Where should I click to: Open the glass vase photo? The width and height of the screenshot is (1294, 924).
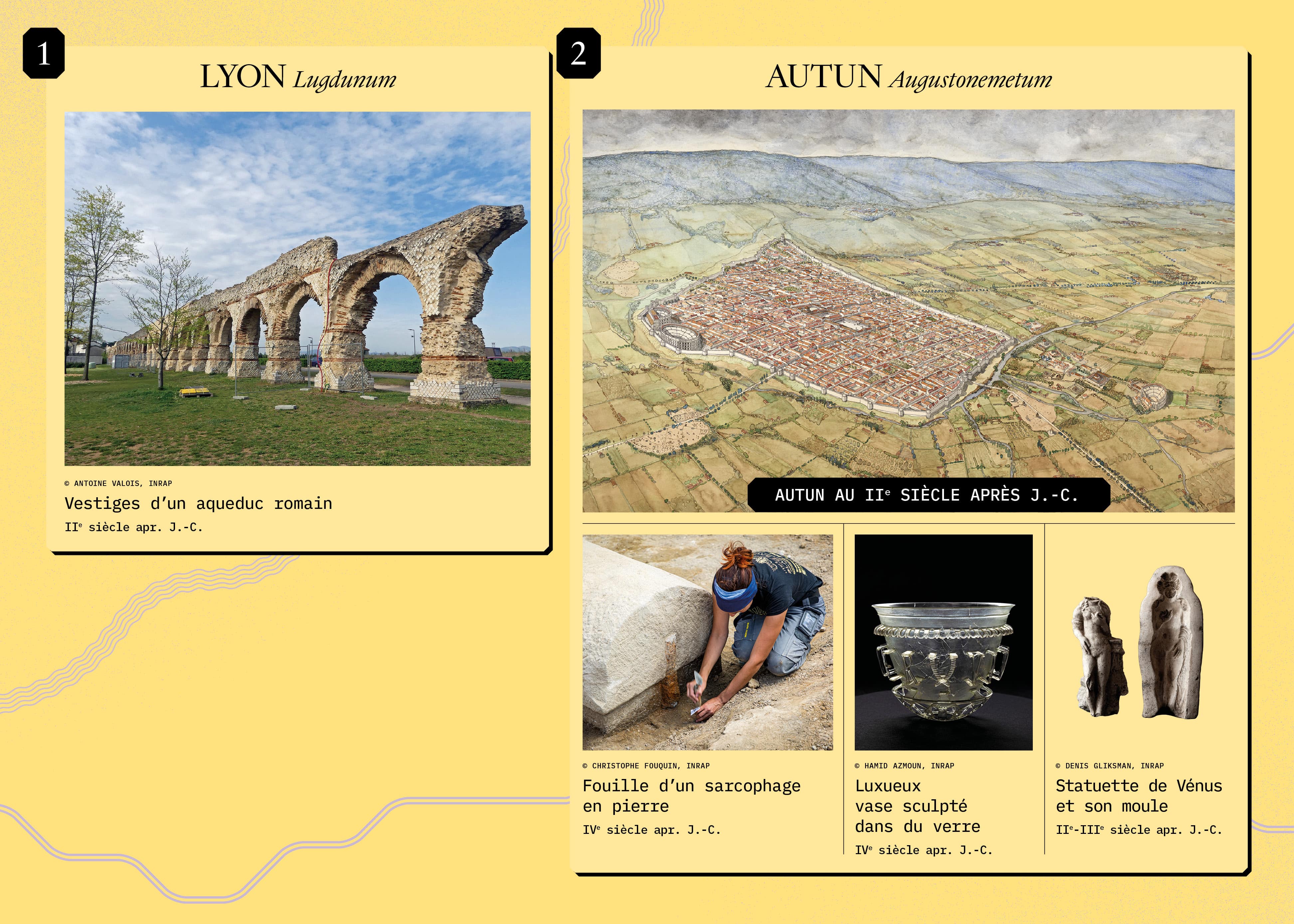(x=944, y=642)
